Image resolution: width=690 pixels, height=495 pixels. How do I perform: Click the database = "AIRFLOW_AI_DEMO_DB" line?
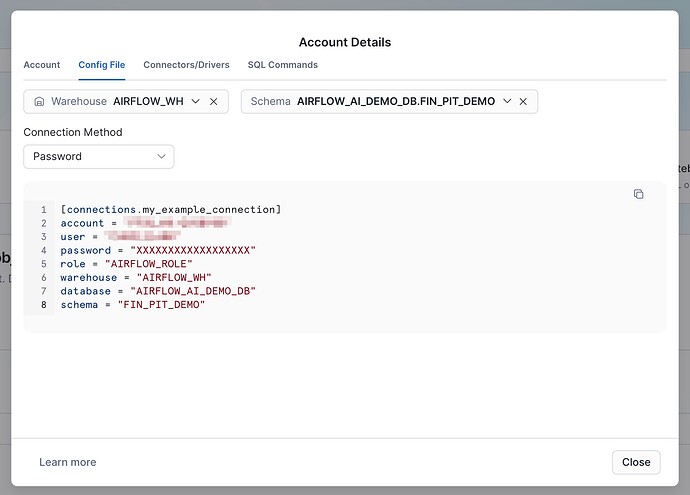pos(158,291)
